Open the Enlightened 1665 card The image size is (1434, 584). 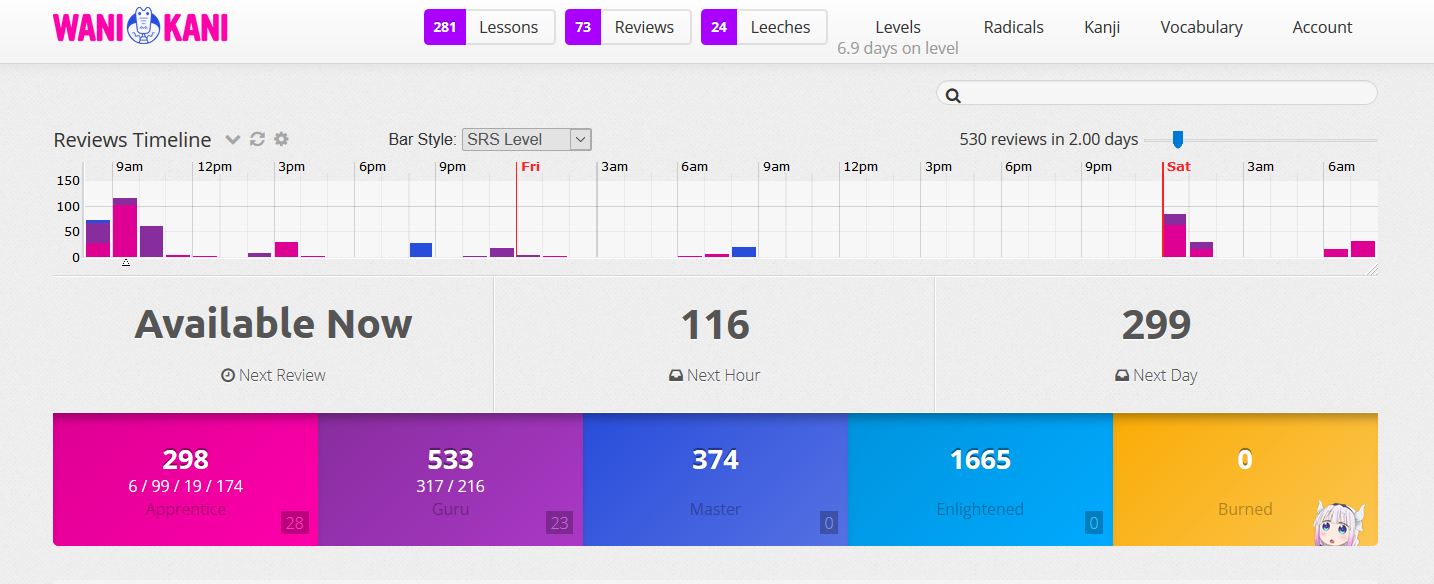980,480
